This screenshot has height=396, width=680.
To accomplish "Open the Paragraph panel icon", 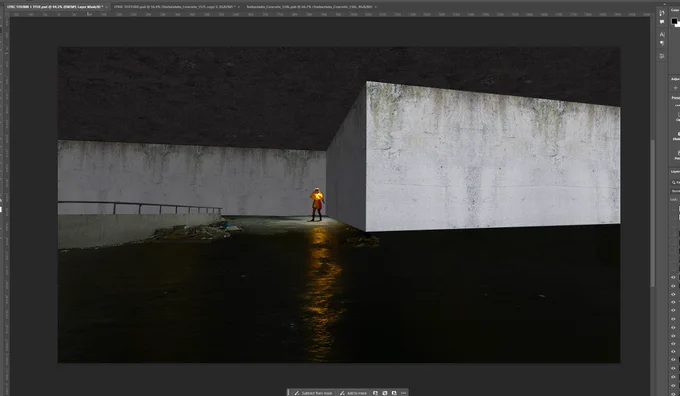I will [x=662, y=43].
